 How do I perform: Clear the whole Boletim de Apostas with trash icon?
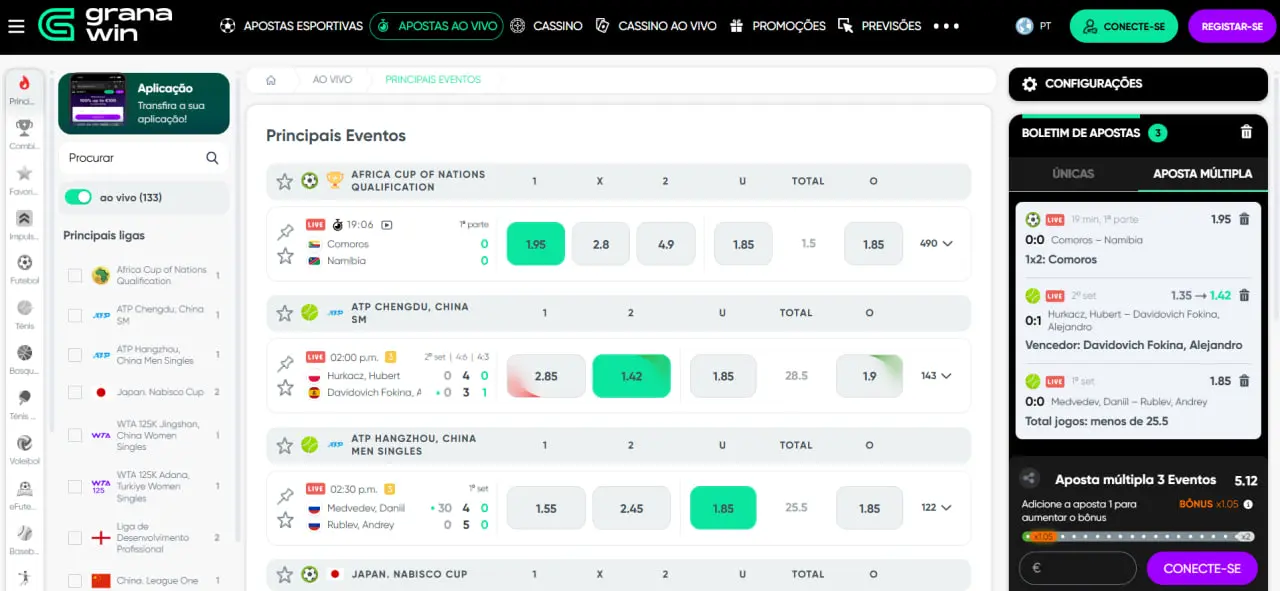(x=1246, y=132)
